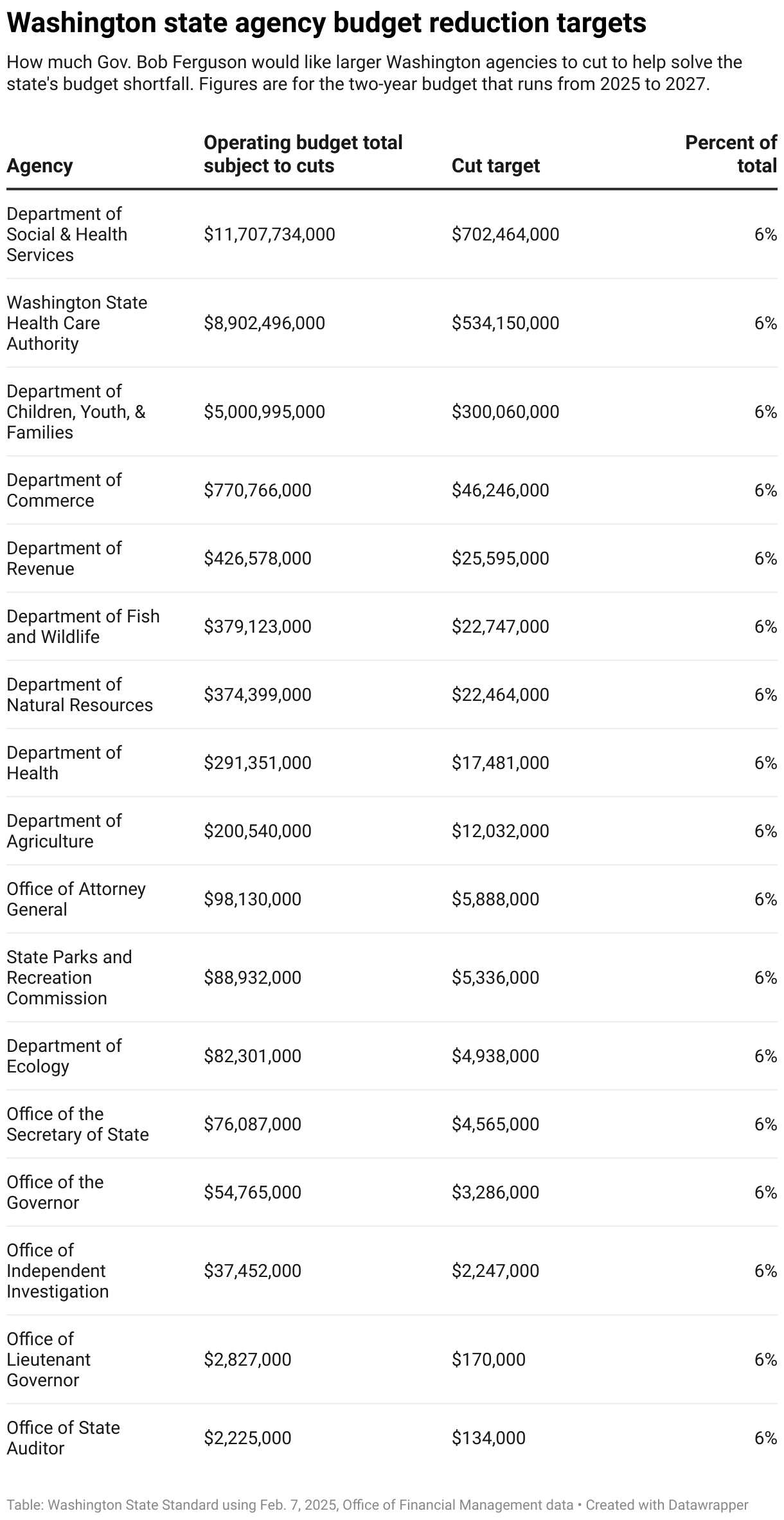Click the $291,351,000 operating budget cell
Image resolution: width=784 pixels, height=1520 pixels.
(257, 763)
